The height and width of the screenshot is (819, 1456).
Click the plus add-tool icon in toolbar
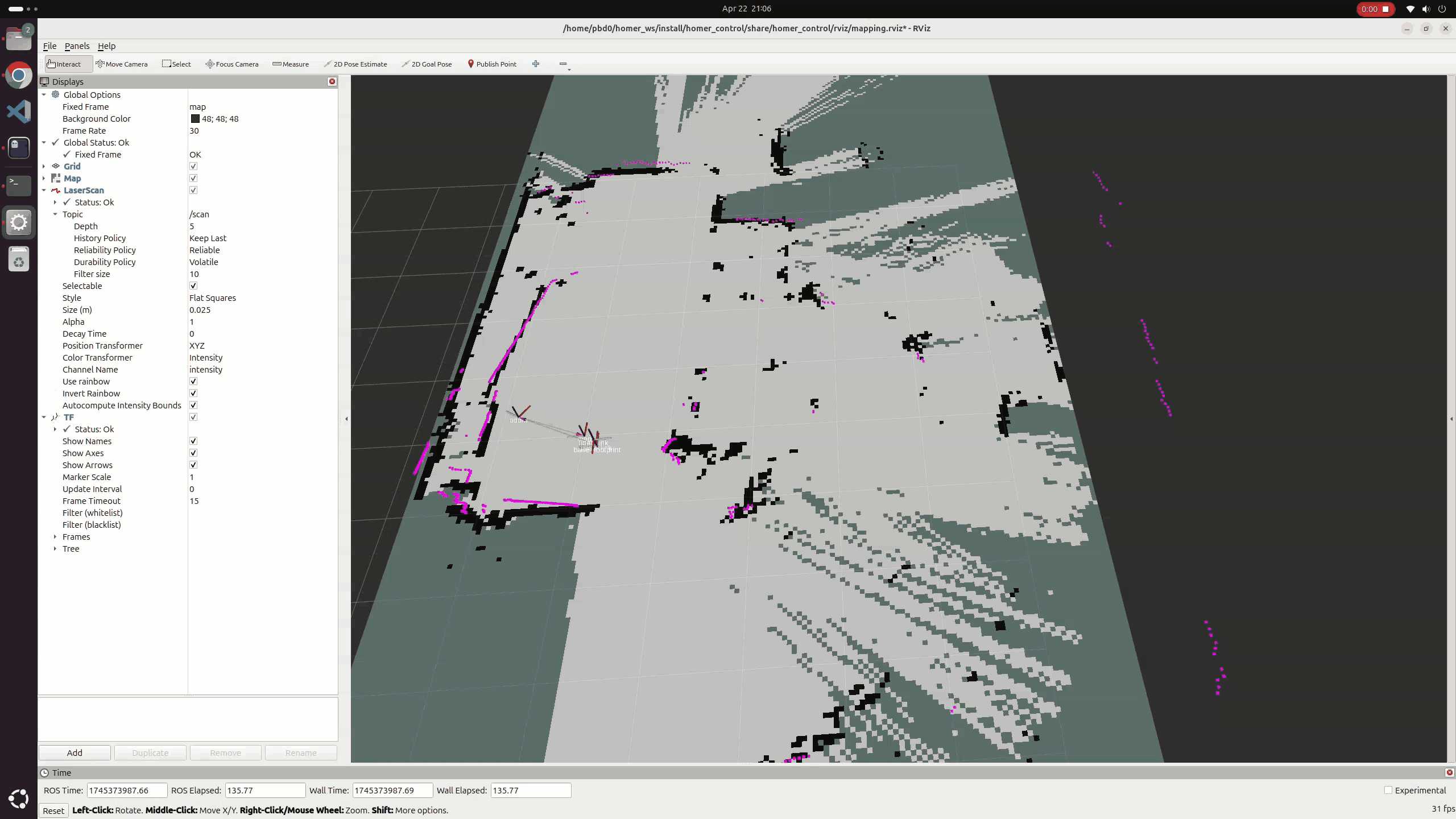pyautogui.click(x=536, y=64)
